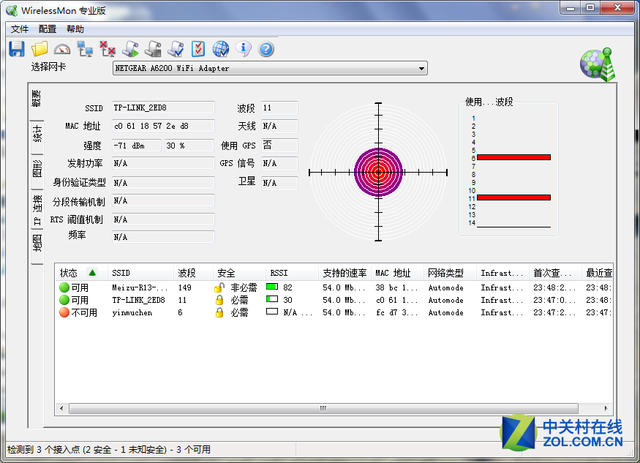
Task: Click the horizontal scrollbar thumb
Action: point(324,408)
